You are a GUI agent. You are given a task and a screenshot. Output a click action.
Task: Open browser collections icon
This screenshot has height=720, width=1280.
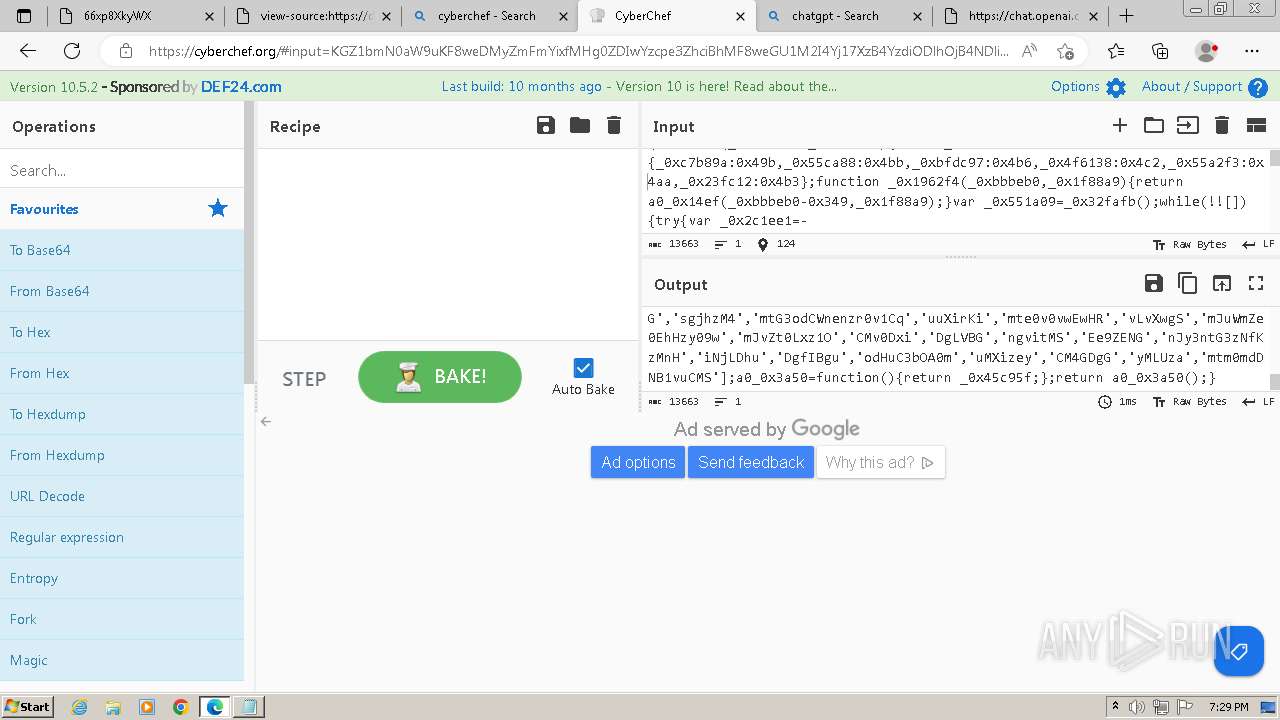click(x=1160, y=51)
